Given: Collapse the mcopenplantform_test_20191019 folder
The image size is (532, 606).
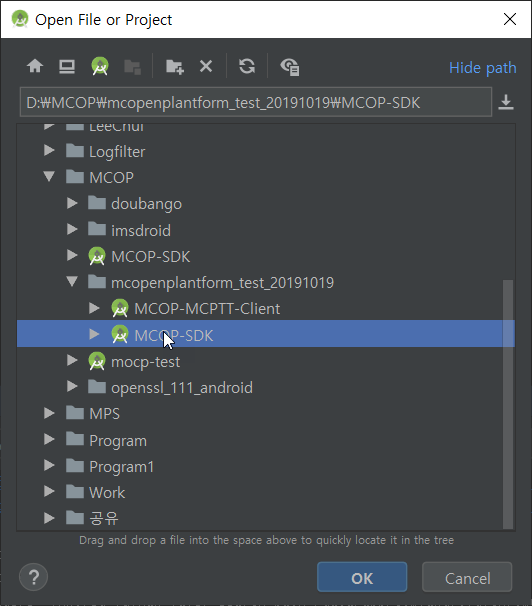Looking at the screenshot, I should tap(72, 281).
